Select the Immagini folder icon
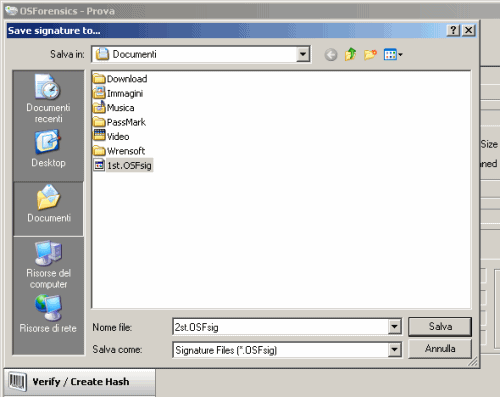500x397 pixels. pos(99,93)
